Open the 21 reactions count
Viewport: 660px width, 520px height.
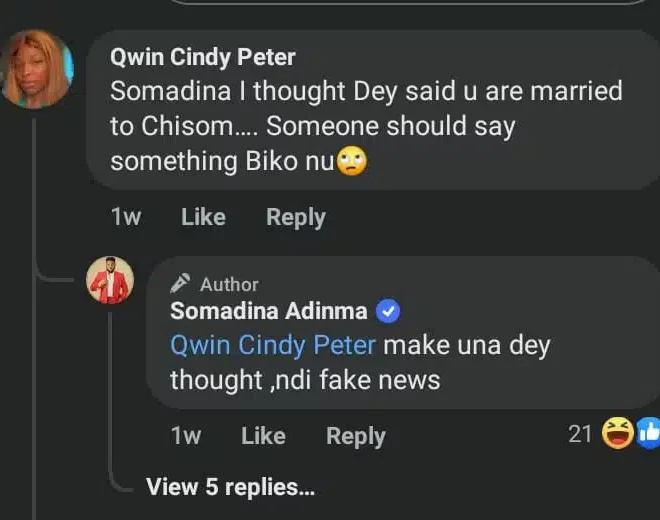point(580,434)
